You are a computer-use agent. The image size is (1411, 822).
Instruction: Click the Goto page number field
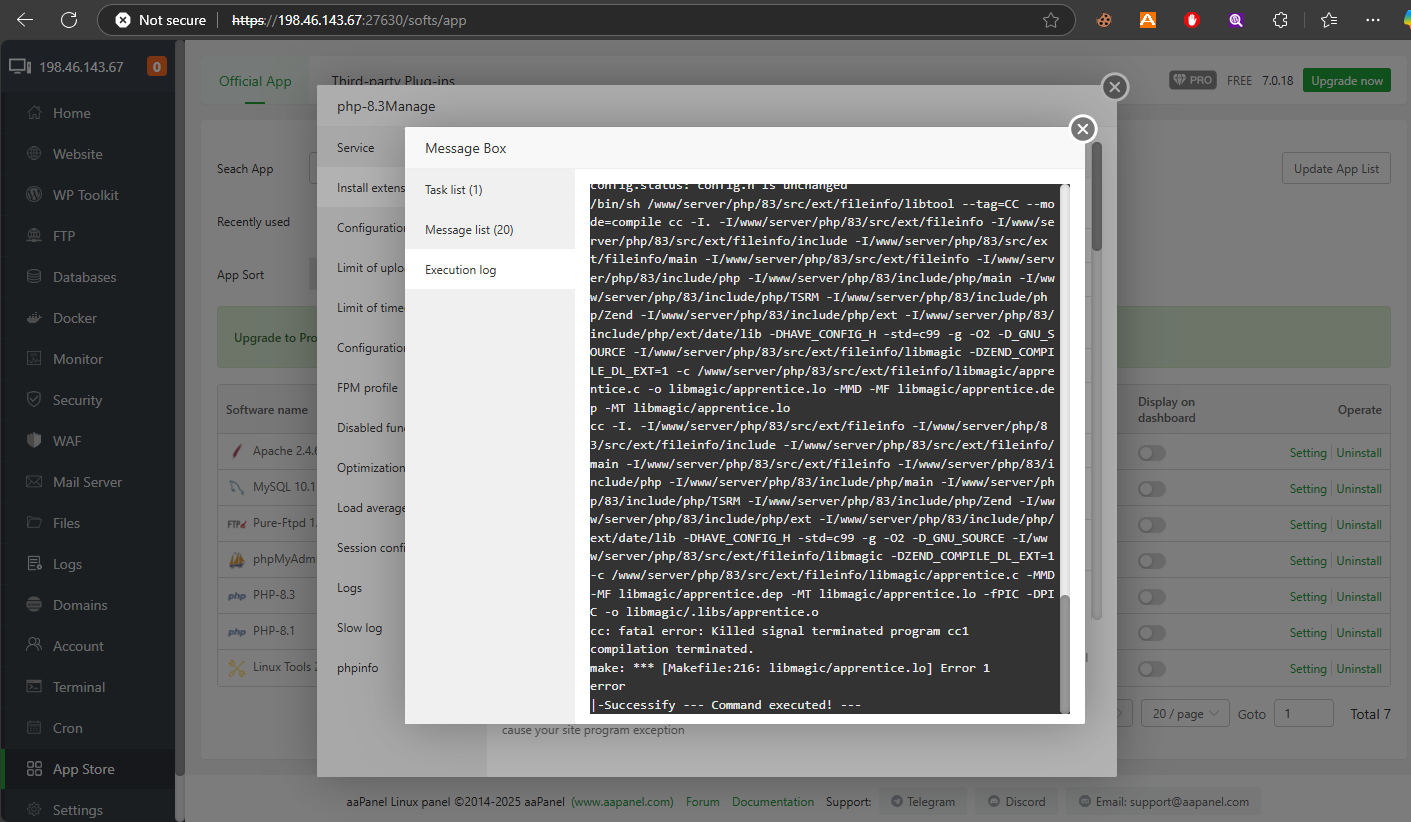[1304, 714]
